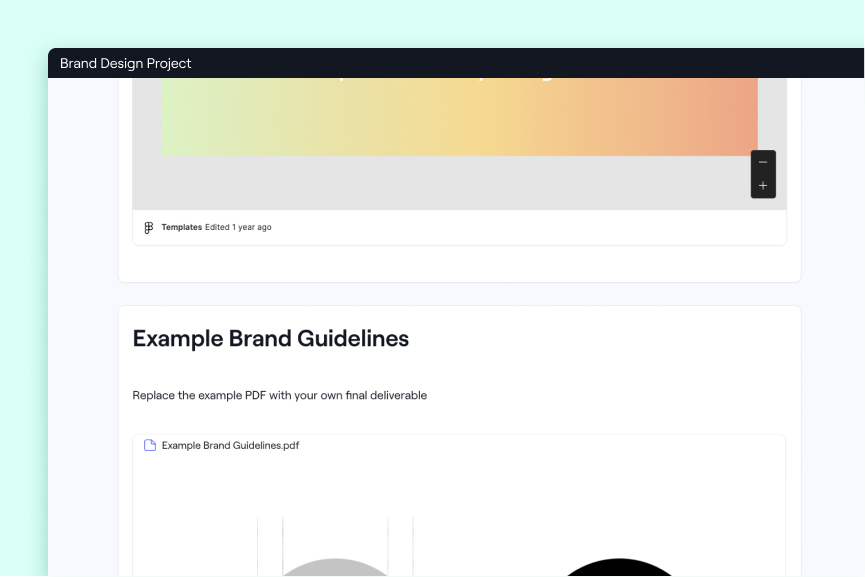Click the replace-PDF instruction text
This screenshot has height=577, width=865.
pyautogui.click(x=279, y=395)
